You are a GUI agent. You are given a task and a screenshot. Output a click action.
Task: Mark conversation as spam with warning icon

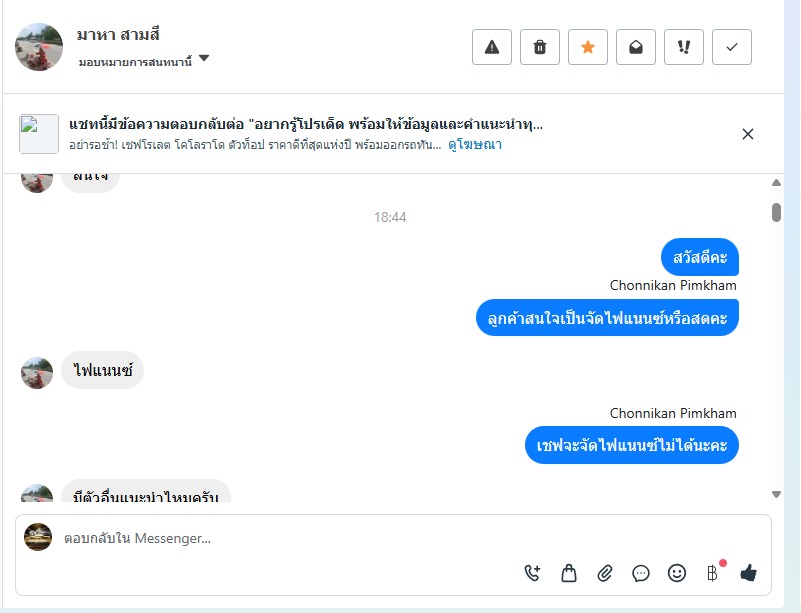pos(491,47)
